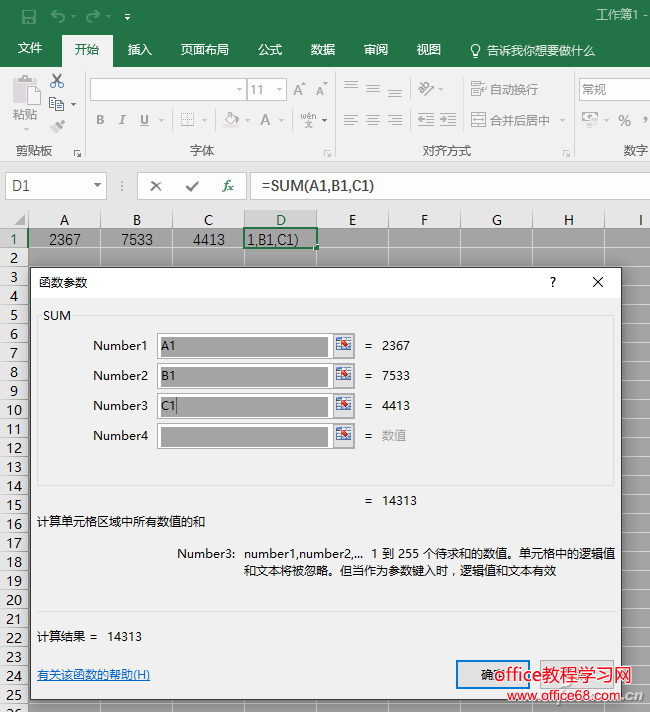Expand the number format 常规 combo box
The image size is (650, 712).
coord(613,90)
